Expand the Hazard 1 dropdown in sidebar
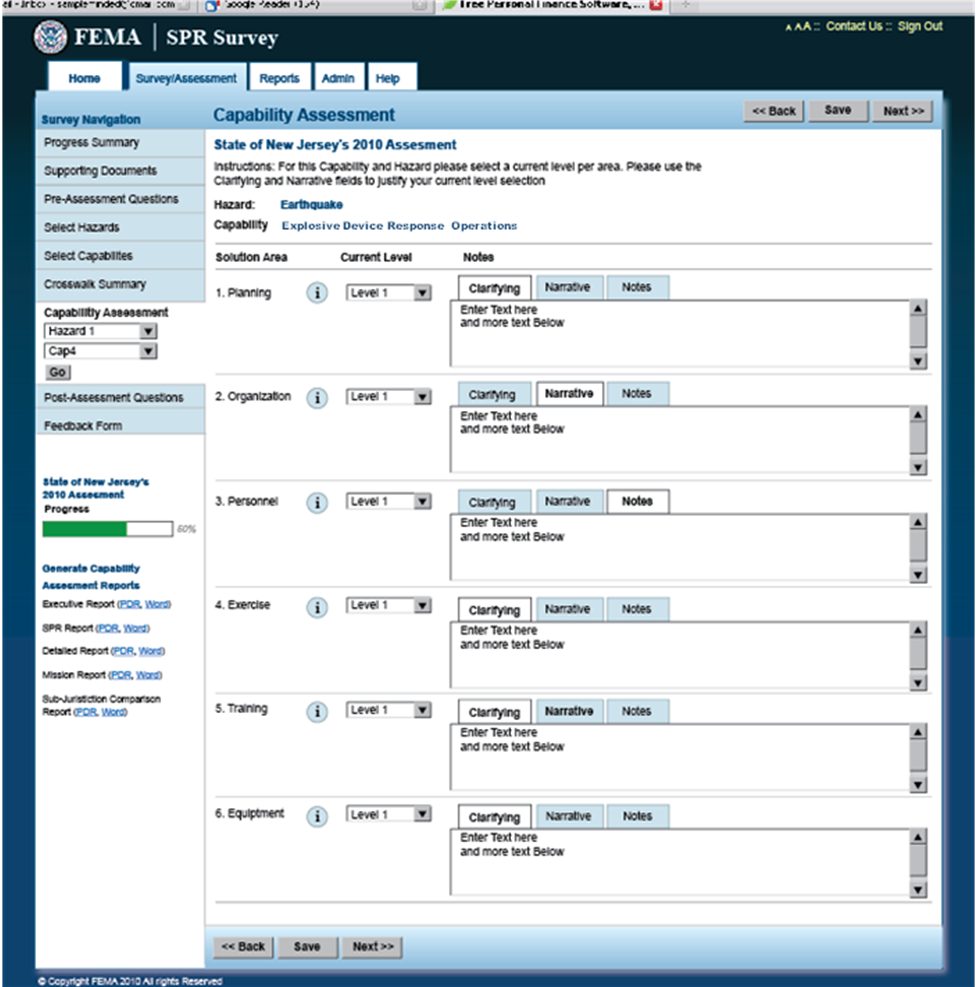The image size is (976, 987). pos(100,331)
